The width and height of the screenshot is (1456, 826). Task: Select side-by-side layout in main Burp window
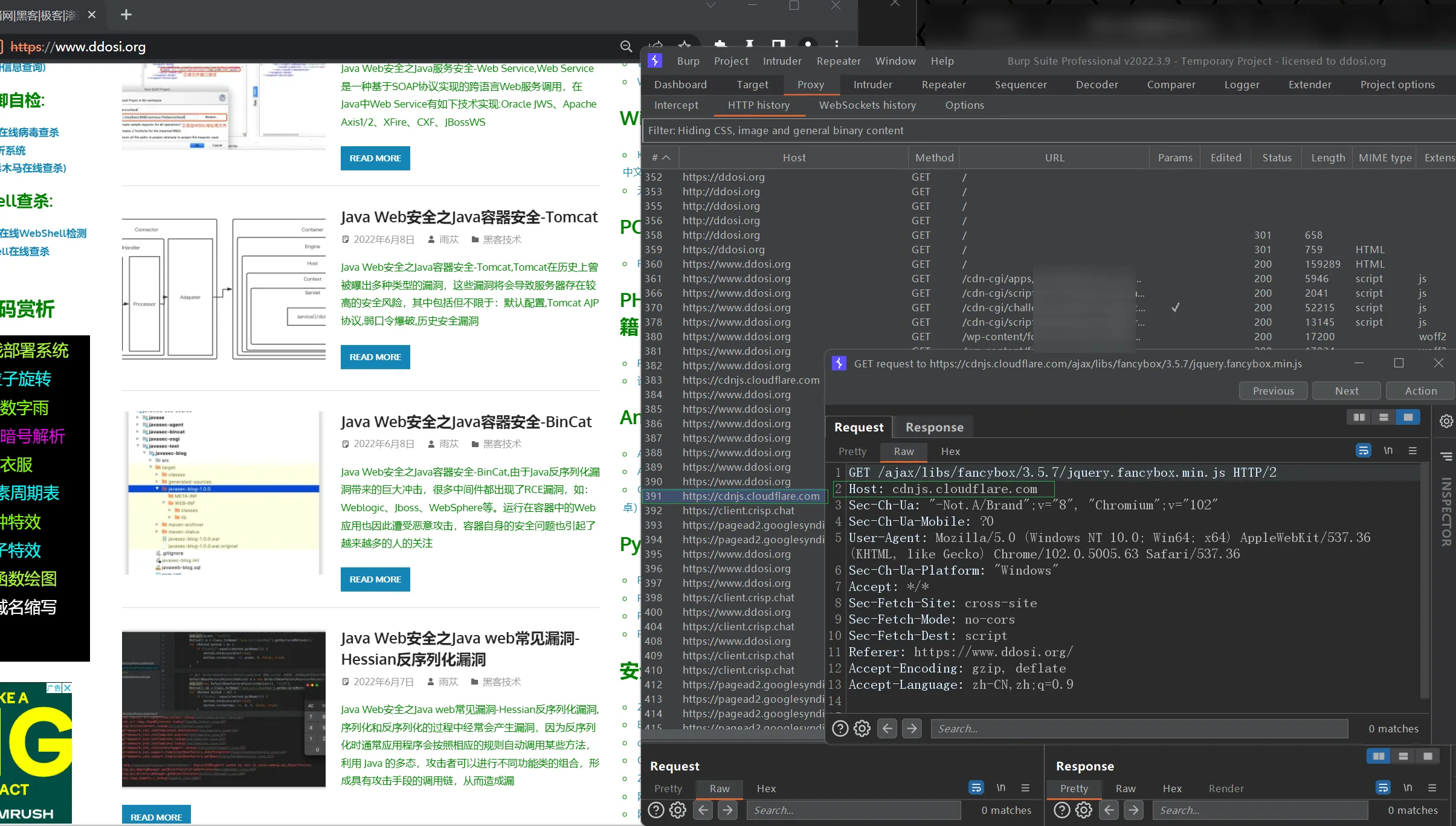pos(1379,757)
